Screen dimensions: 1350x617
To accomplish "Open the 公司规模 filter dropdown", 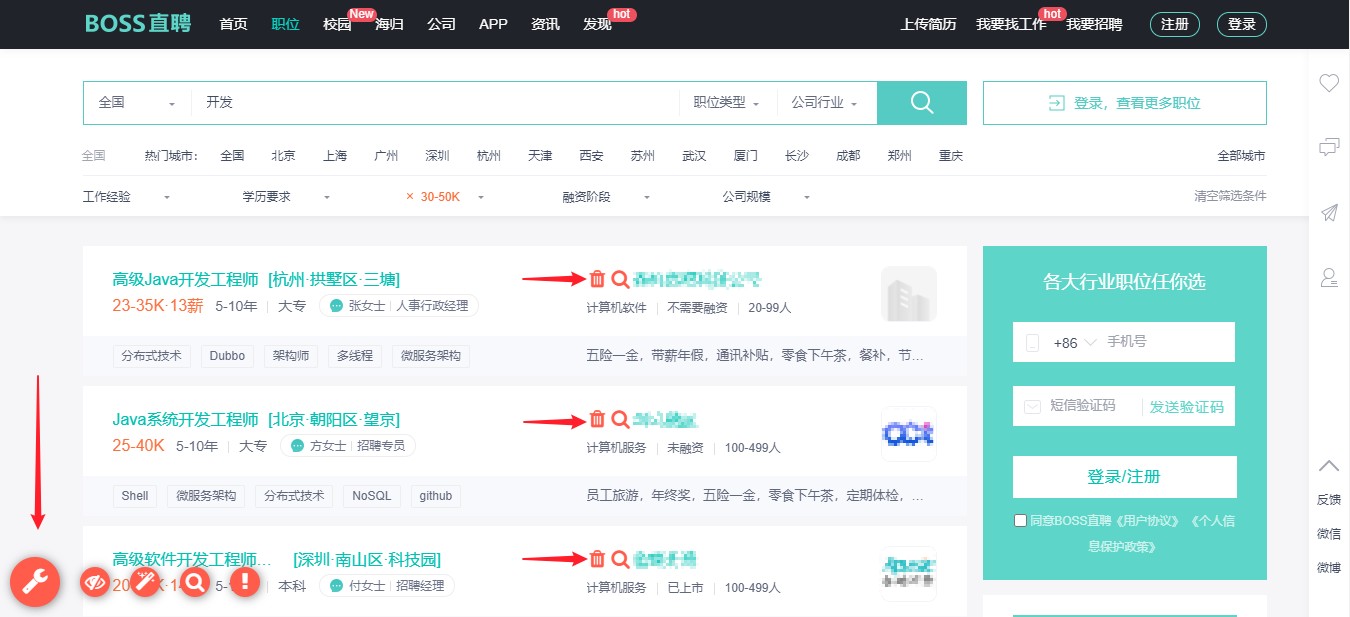I will pos(766,197).
